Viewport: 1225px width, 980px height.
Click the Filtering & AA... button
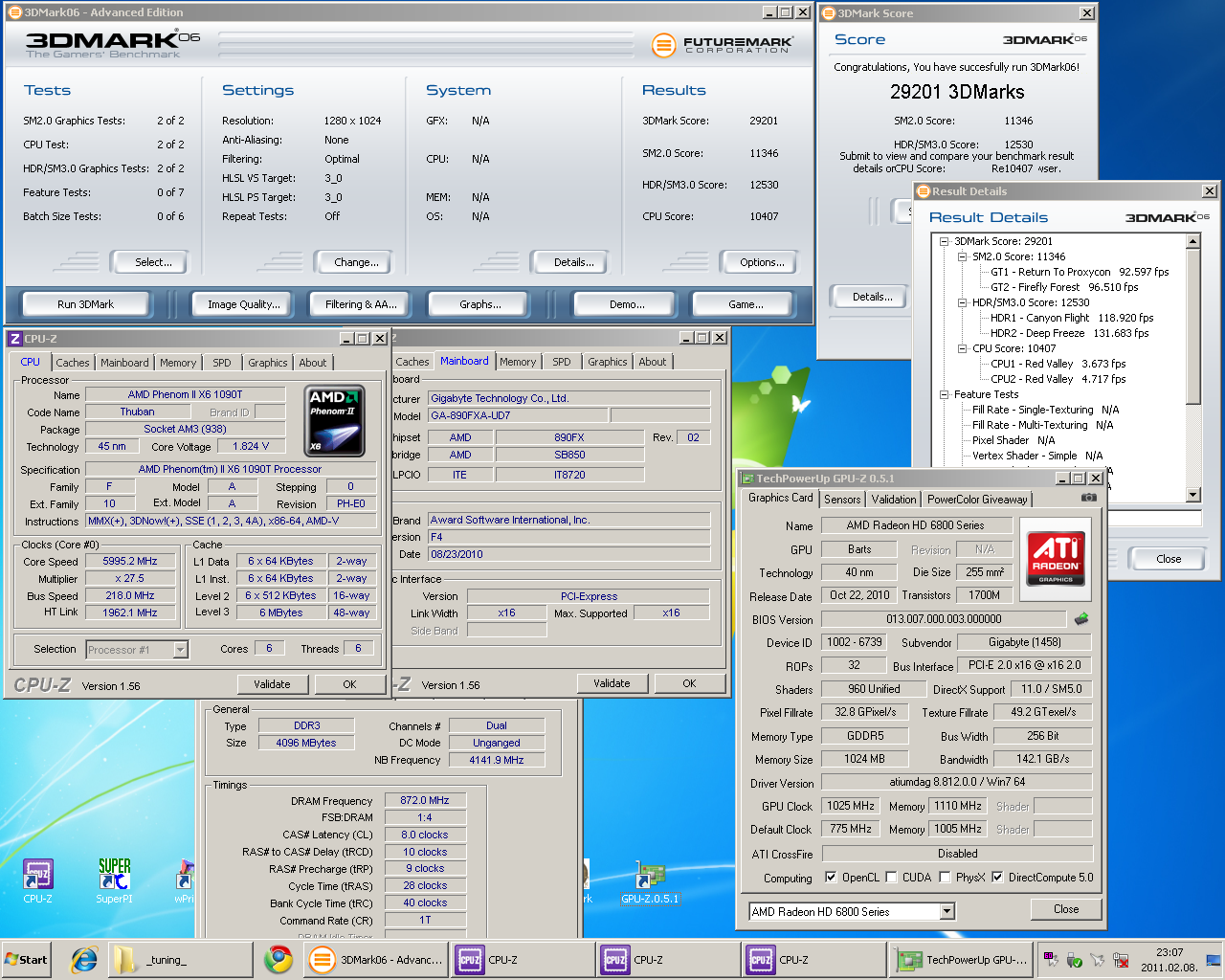[361, 304]
